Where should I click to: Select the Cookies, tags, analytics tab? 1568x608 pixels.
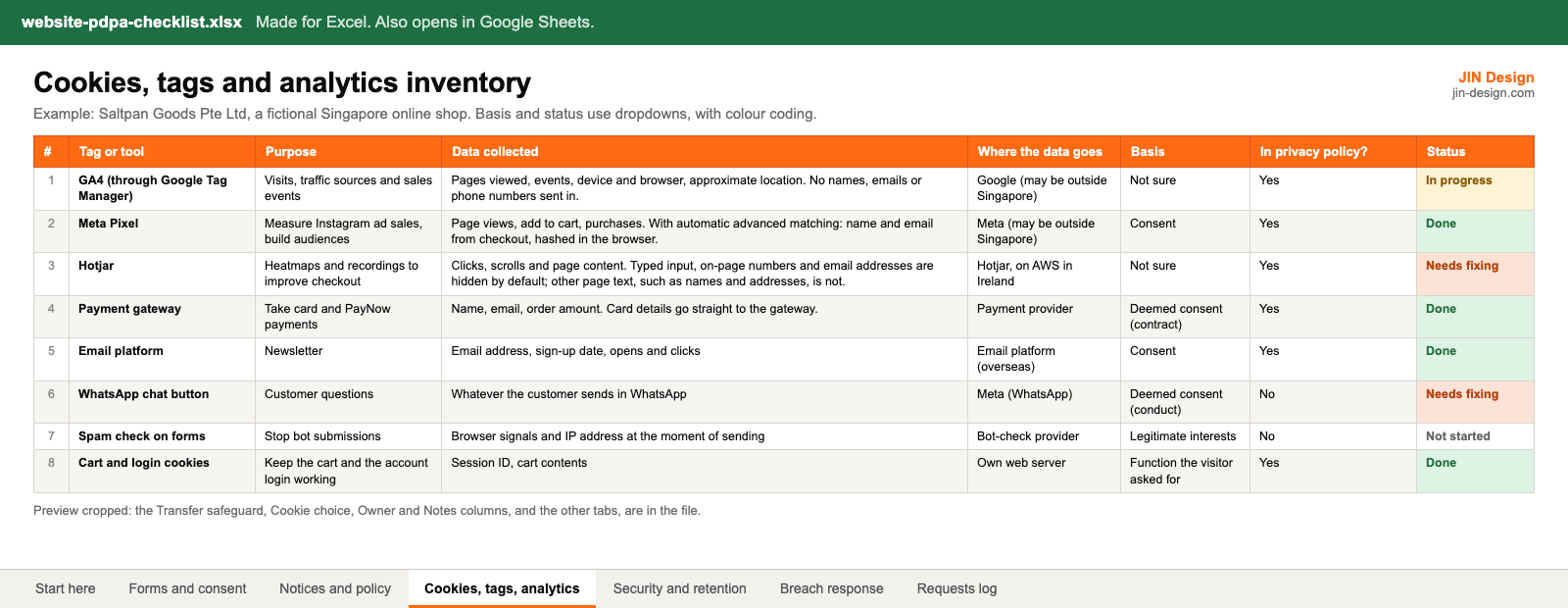point(502,588)
